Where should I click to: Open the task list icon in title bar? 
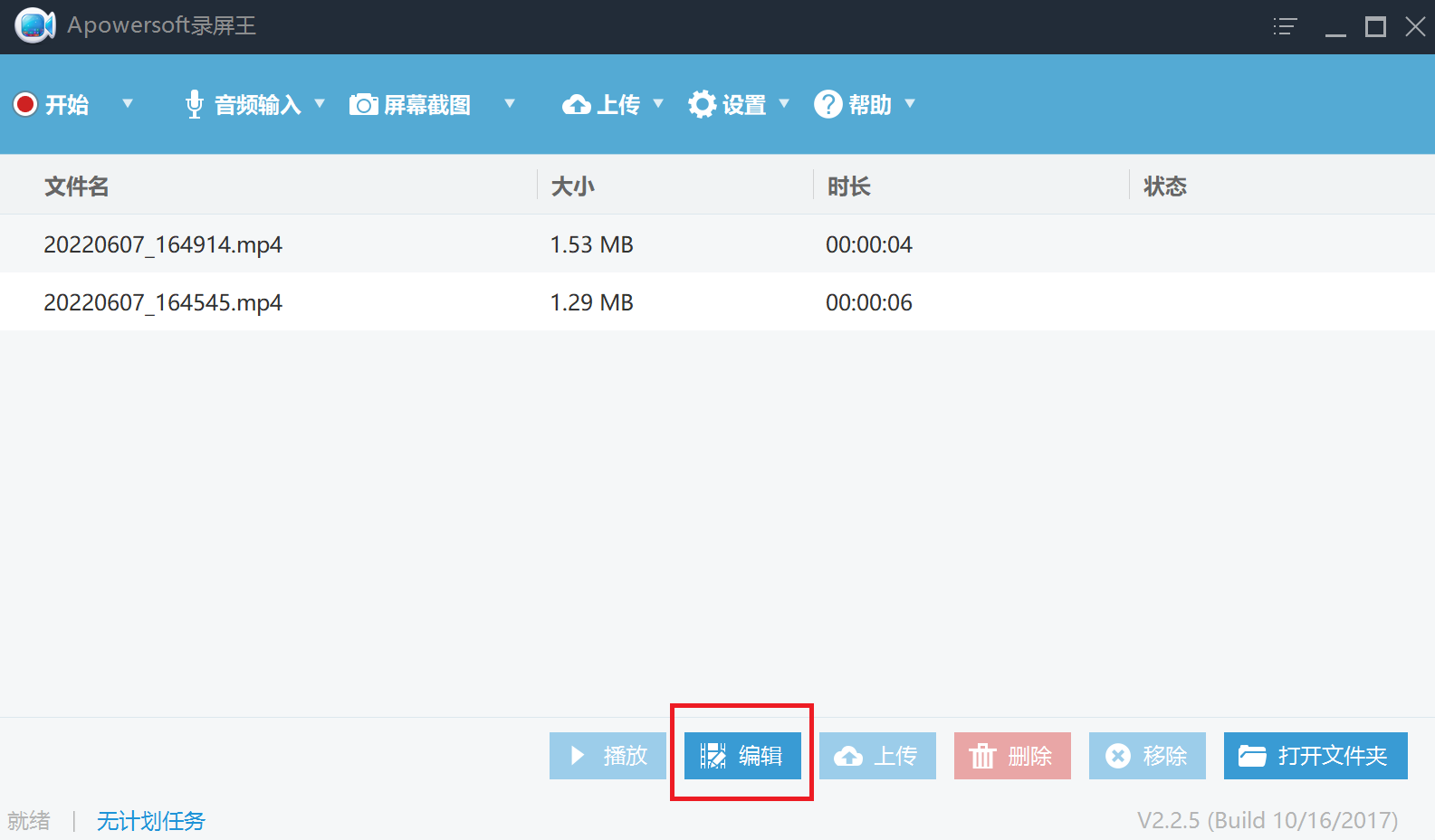point(1285,26)
